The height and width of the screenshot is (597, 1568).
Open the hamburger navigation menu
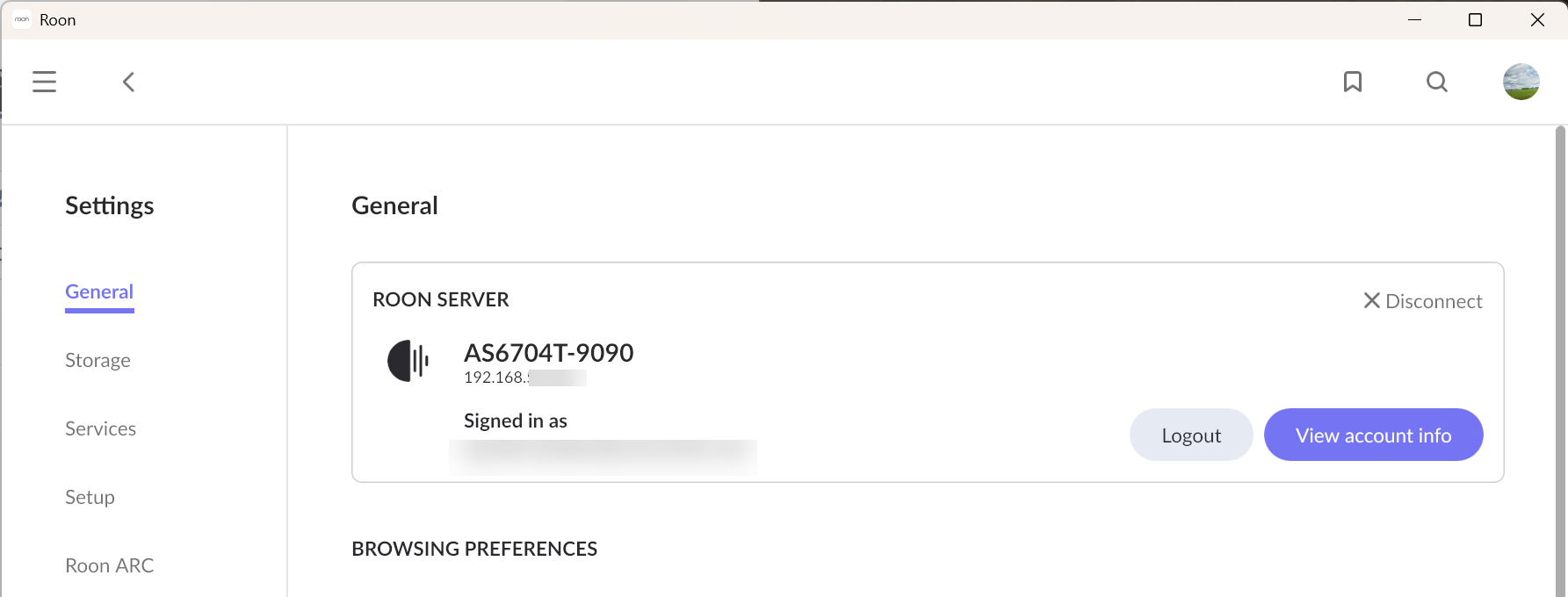(x=44, y=82)
